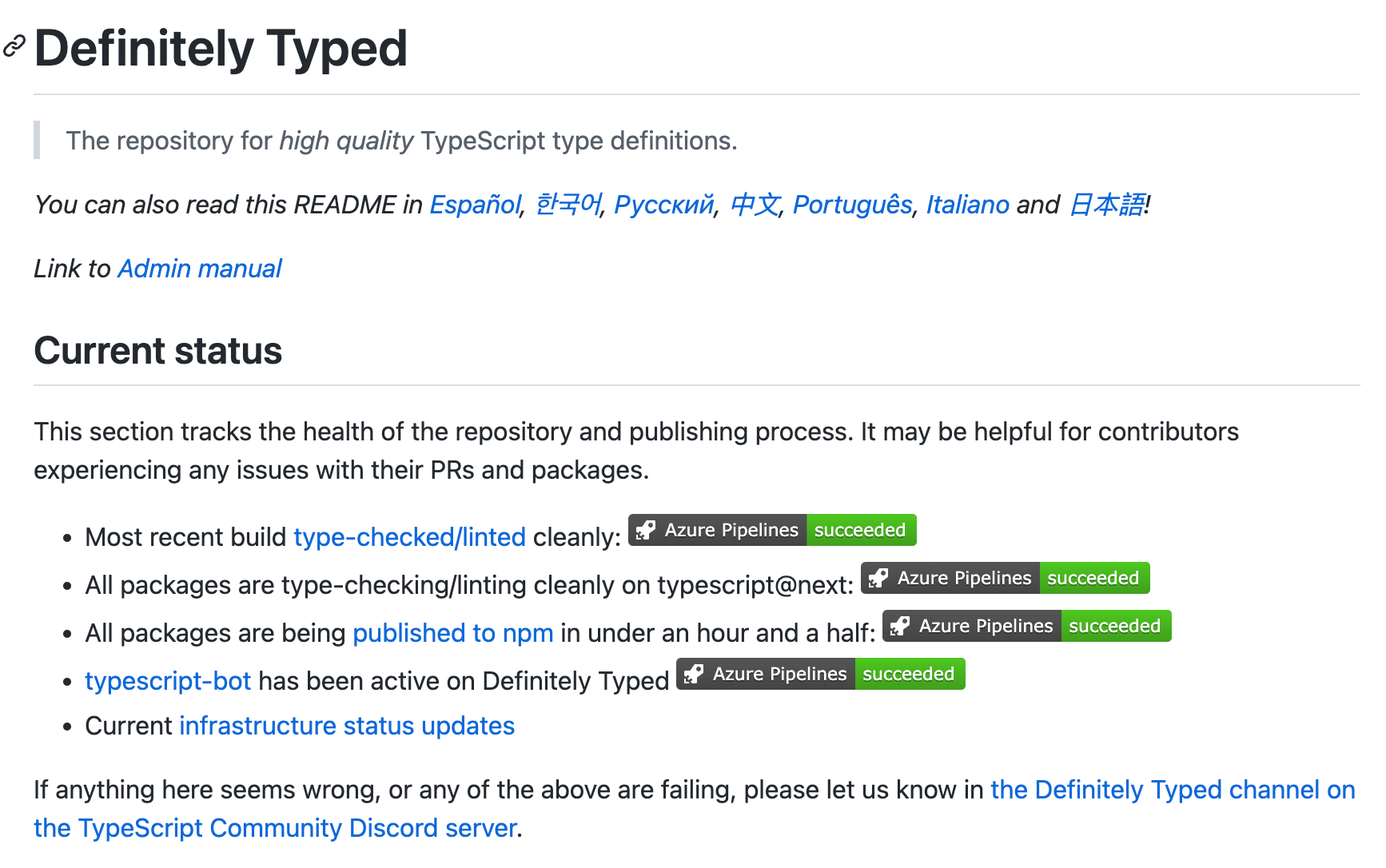Viewport: 1386px width, 868px height.
Task: Open the Português README link
Action: pyautogui.click(x=852, y=205)
